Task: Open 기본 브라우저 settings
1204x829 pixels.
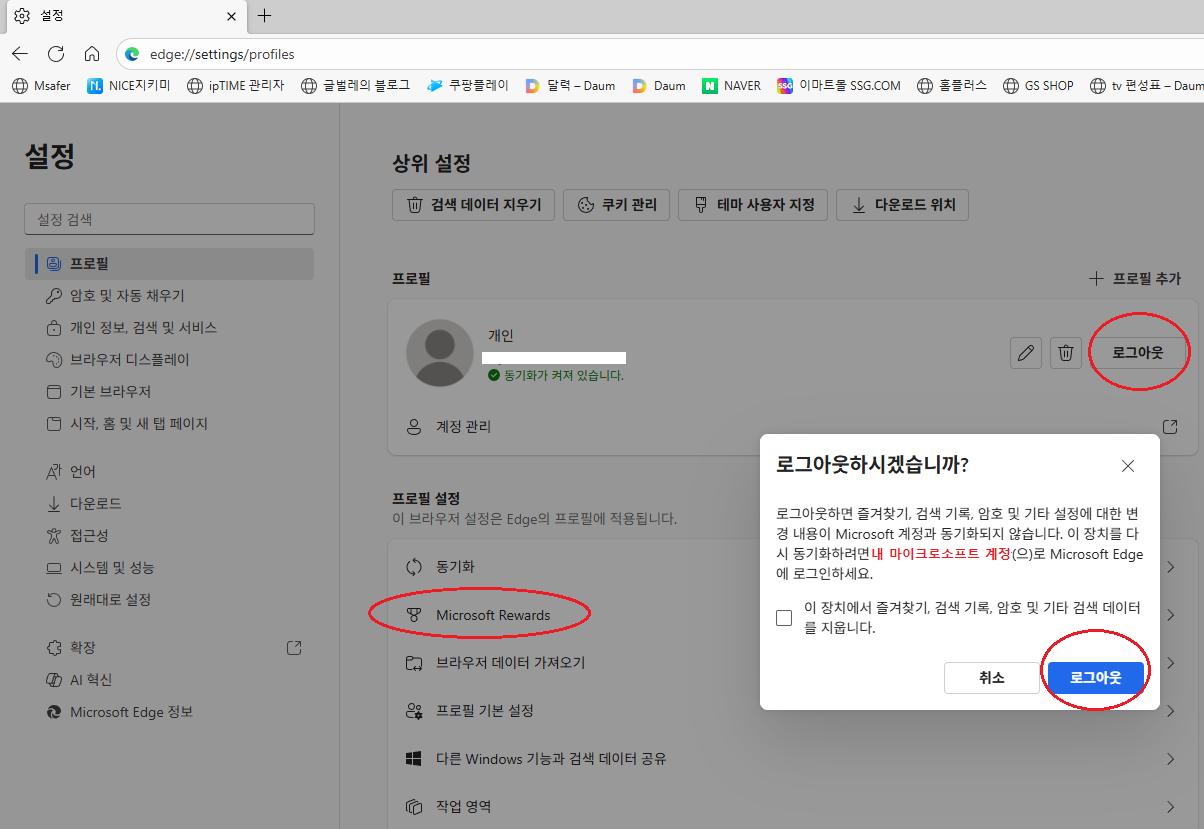Action: coord(169,392)
